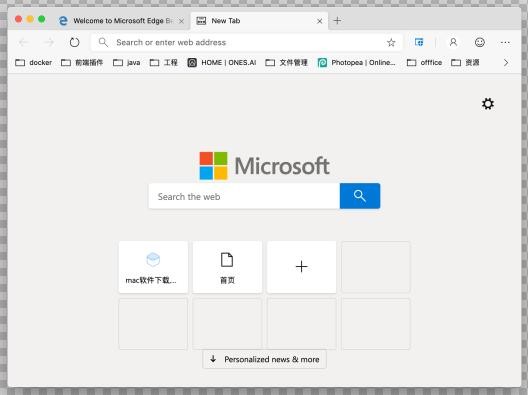528x395 pixels.
Task: Click the Edge icon on Welcome tab
Action: 63,21
